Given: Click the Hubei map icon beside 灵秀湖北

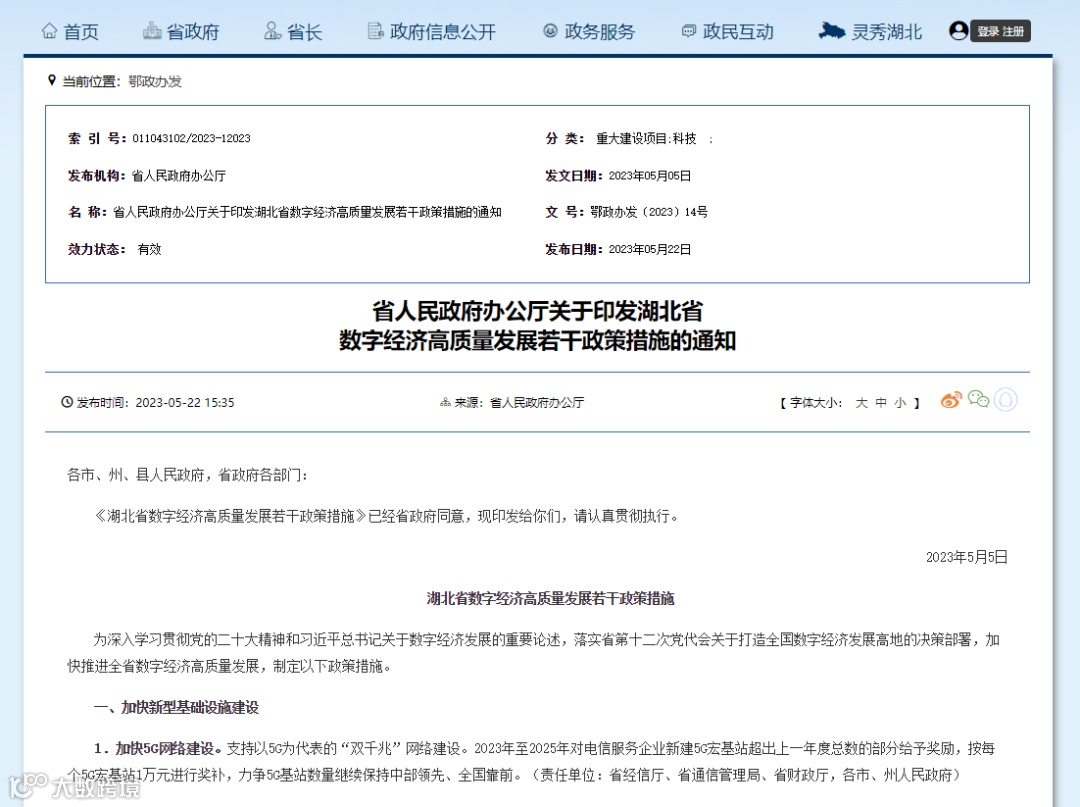Looking at the screenshot, I should tap(831, 31).
